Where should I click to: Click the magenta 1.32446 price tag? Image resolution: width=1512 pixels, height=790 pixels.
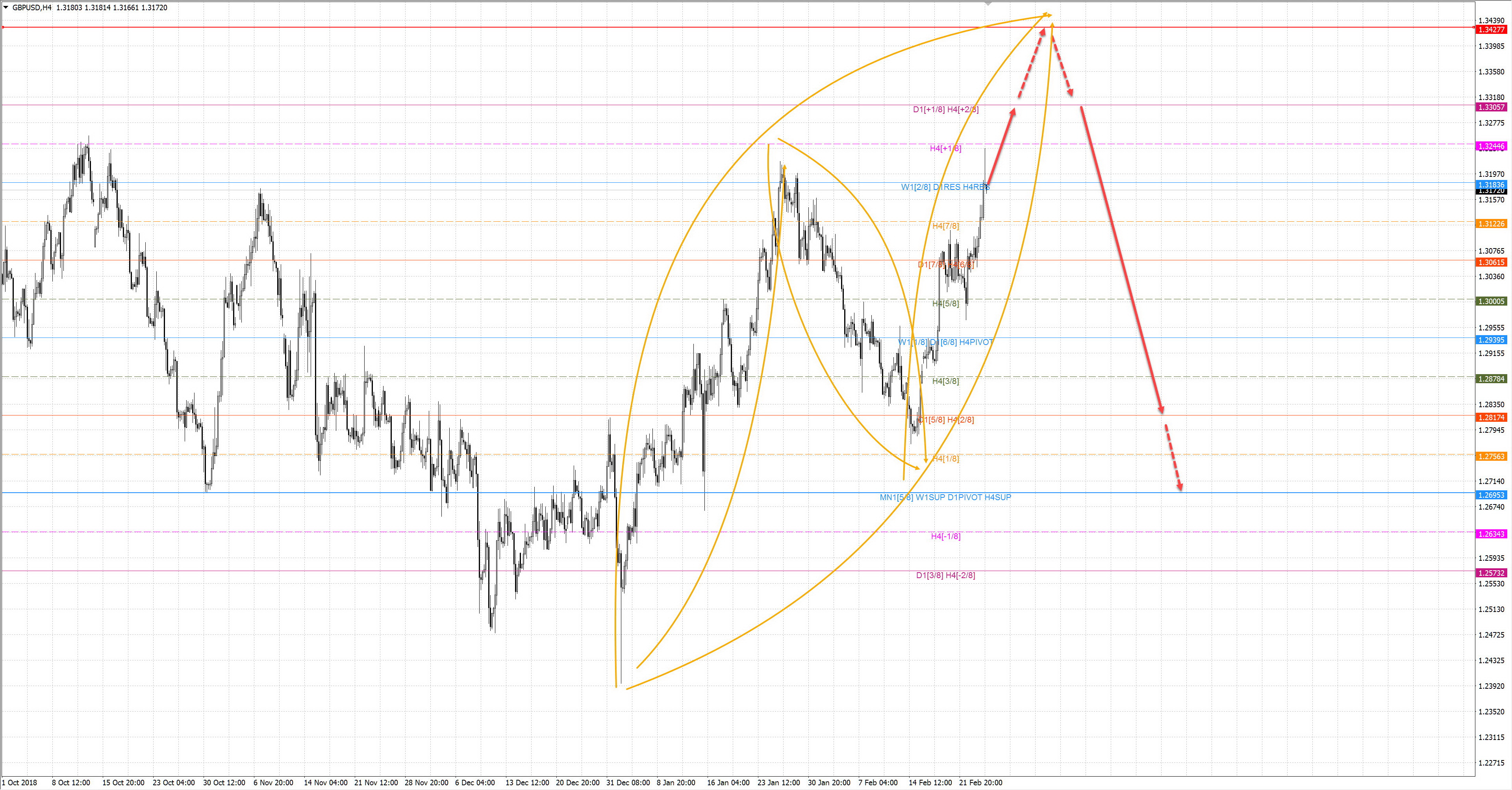[1491, 146]
